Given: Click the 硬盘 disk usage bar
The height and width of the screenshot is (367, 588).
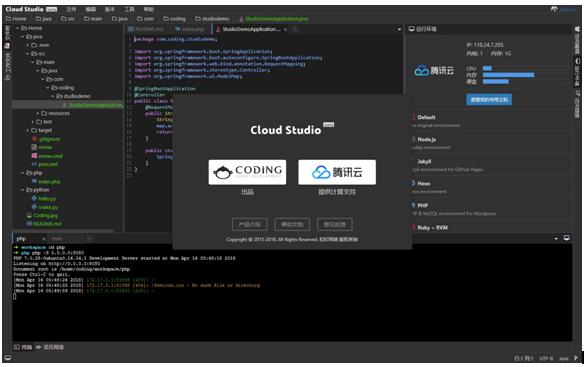Looking at the screenshot, I should 496,81.
